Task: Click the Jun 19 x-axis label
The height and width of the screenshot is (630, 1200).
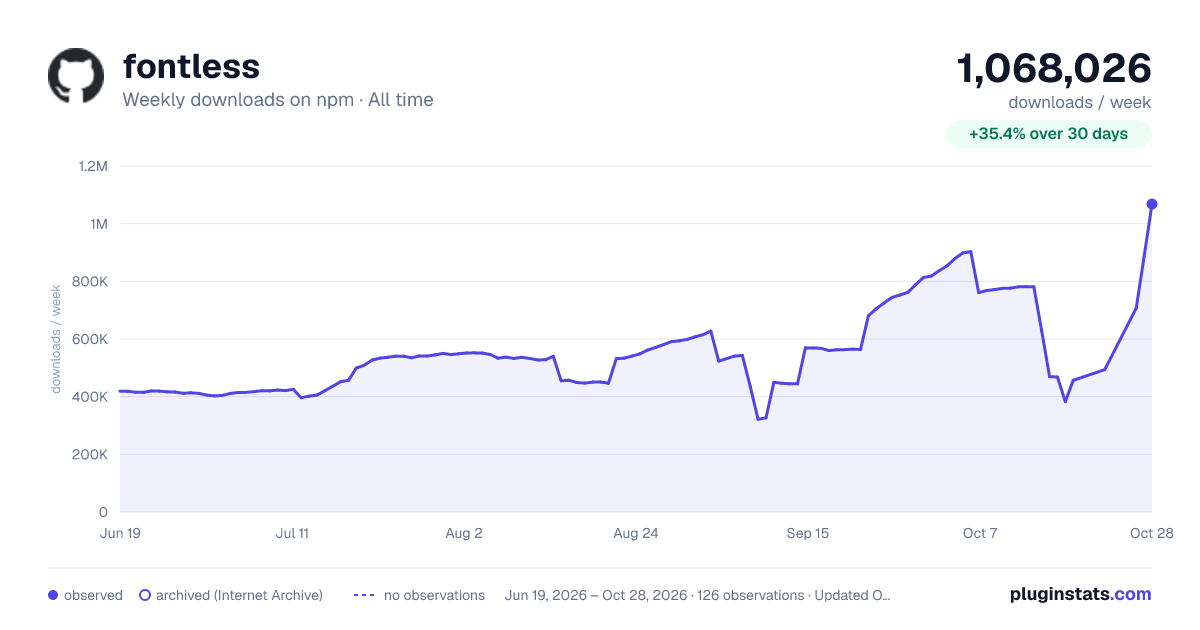Action: (x=120, y=534)
